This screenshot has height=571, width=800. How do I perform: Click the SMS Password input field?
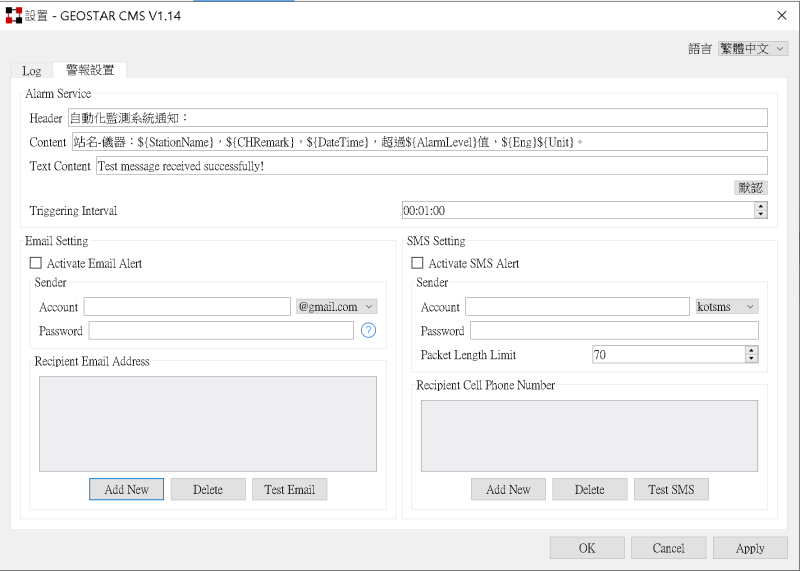tap(614, 331)
